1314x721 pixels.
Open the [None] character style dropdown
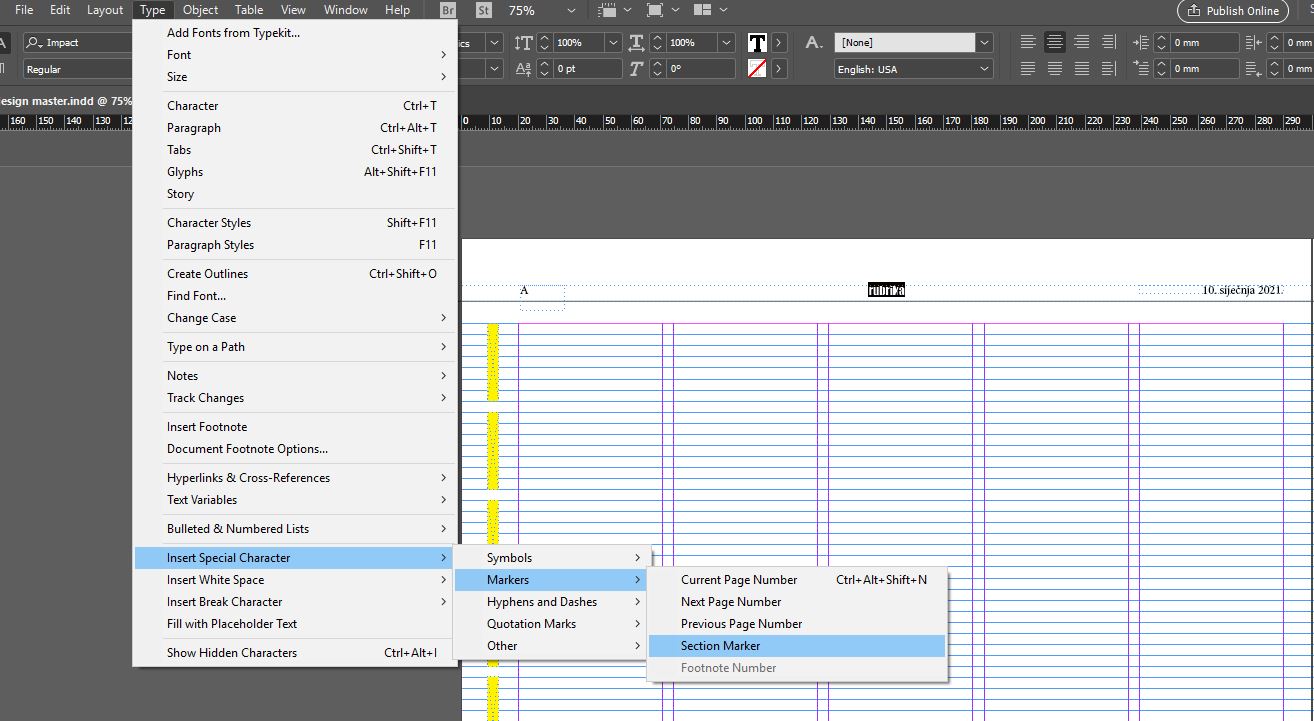point(984,43)
